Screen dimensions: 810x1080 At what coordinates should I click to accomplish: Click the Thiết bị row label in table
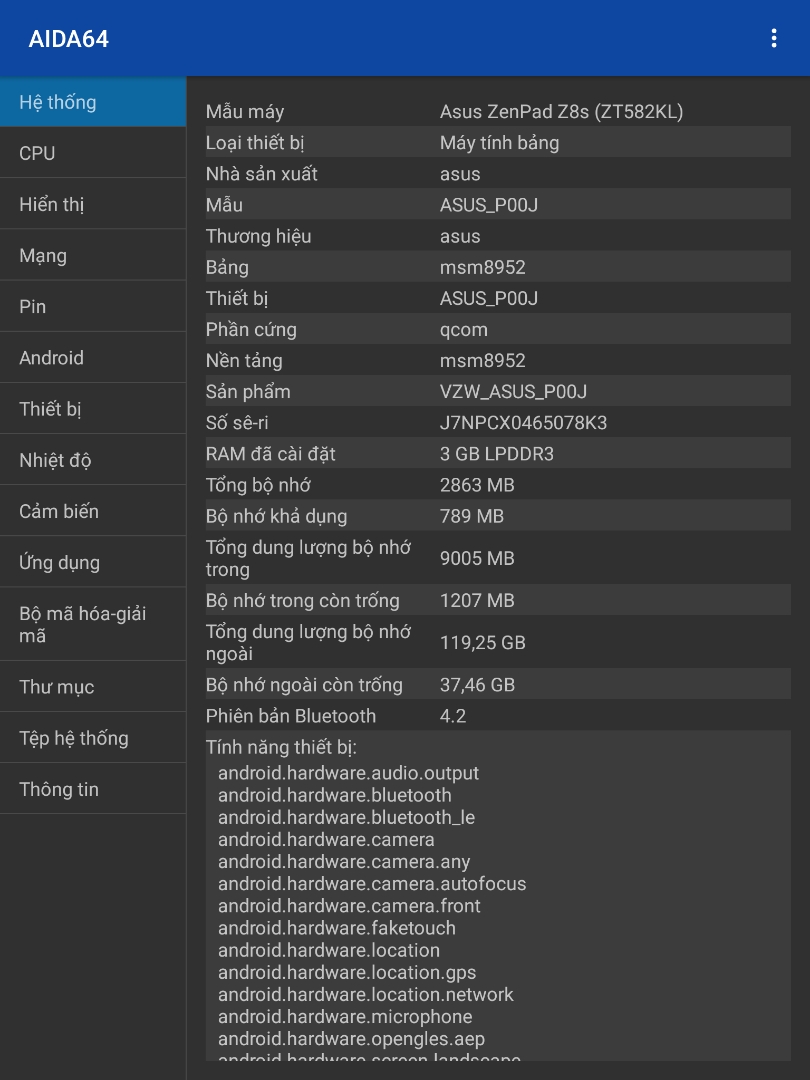tap(236, 298)
